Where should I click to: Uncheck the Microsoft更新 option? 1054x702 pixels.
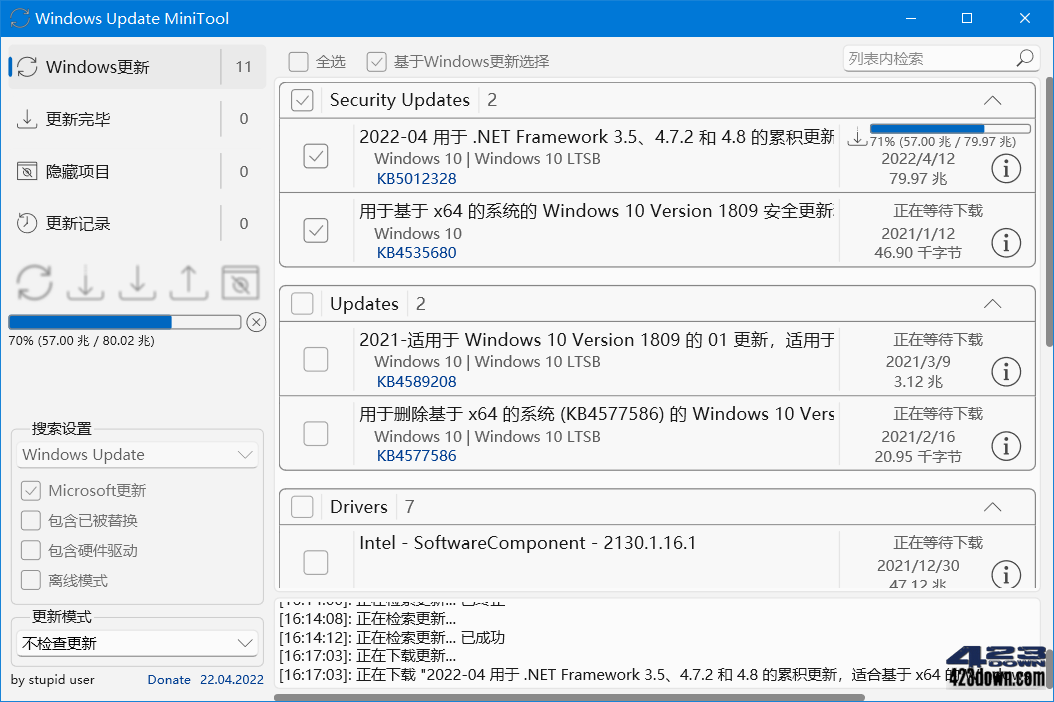(x=31, y=490)
